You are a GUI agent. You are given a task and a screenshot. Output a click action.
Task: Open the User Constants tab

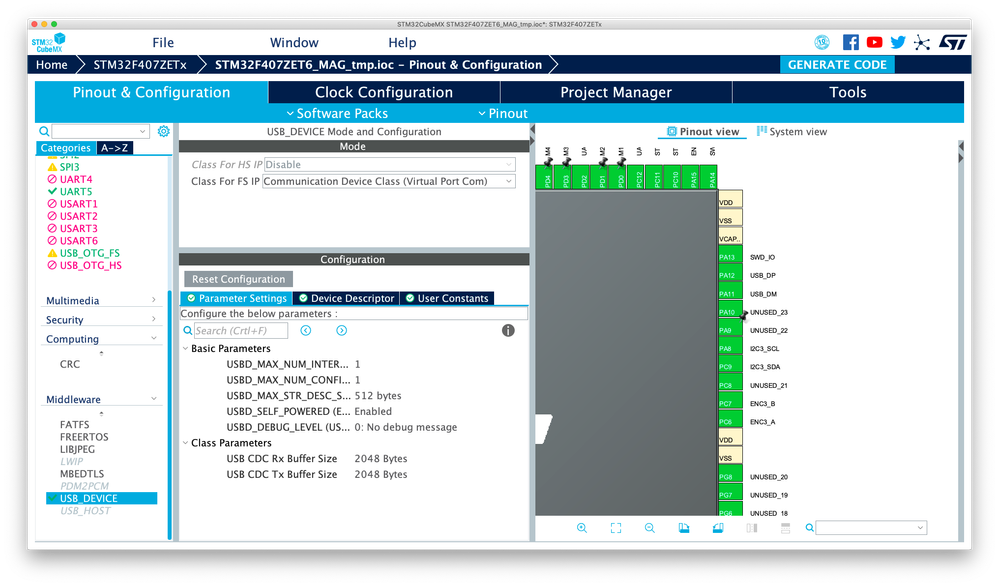tap(447, 298)
